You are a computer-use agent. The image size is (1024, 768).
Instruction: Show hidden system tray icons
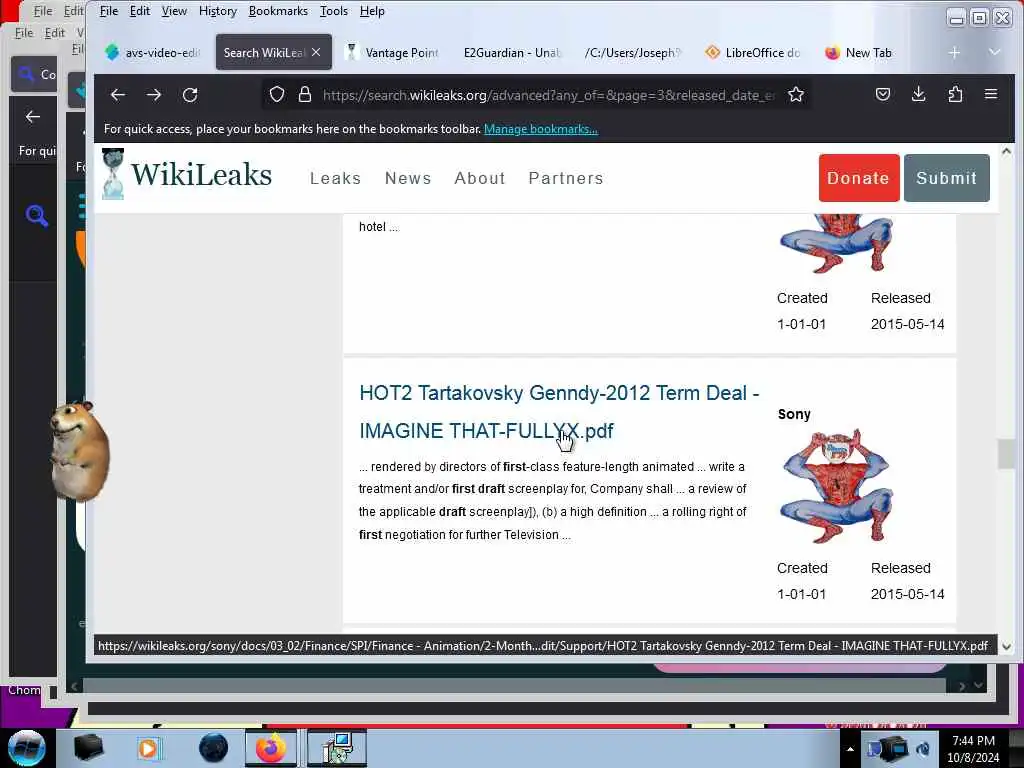850,749
